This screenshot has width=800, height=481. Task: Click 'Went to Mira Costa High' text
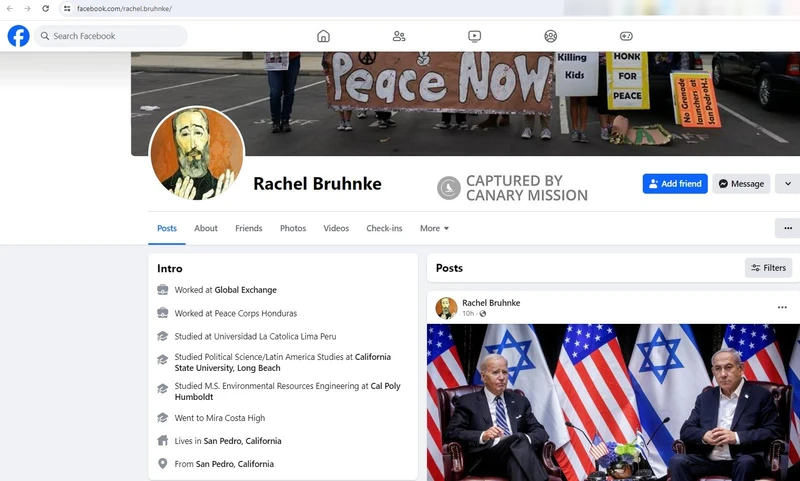click(220, 418)
